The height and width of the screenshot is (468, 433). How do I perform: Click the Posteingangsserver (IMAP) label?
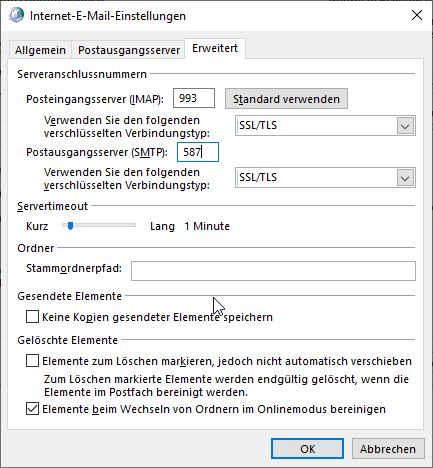pos(95,99)
